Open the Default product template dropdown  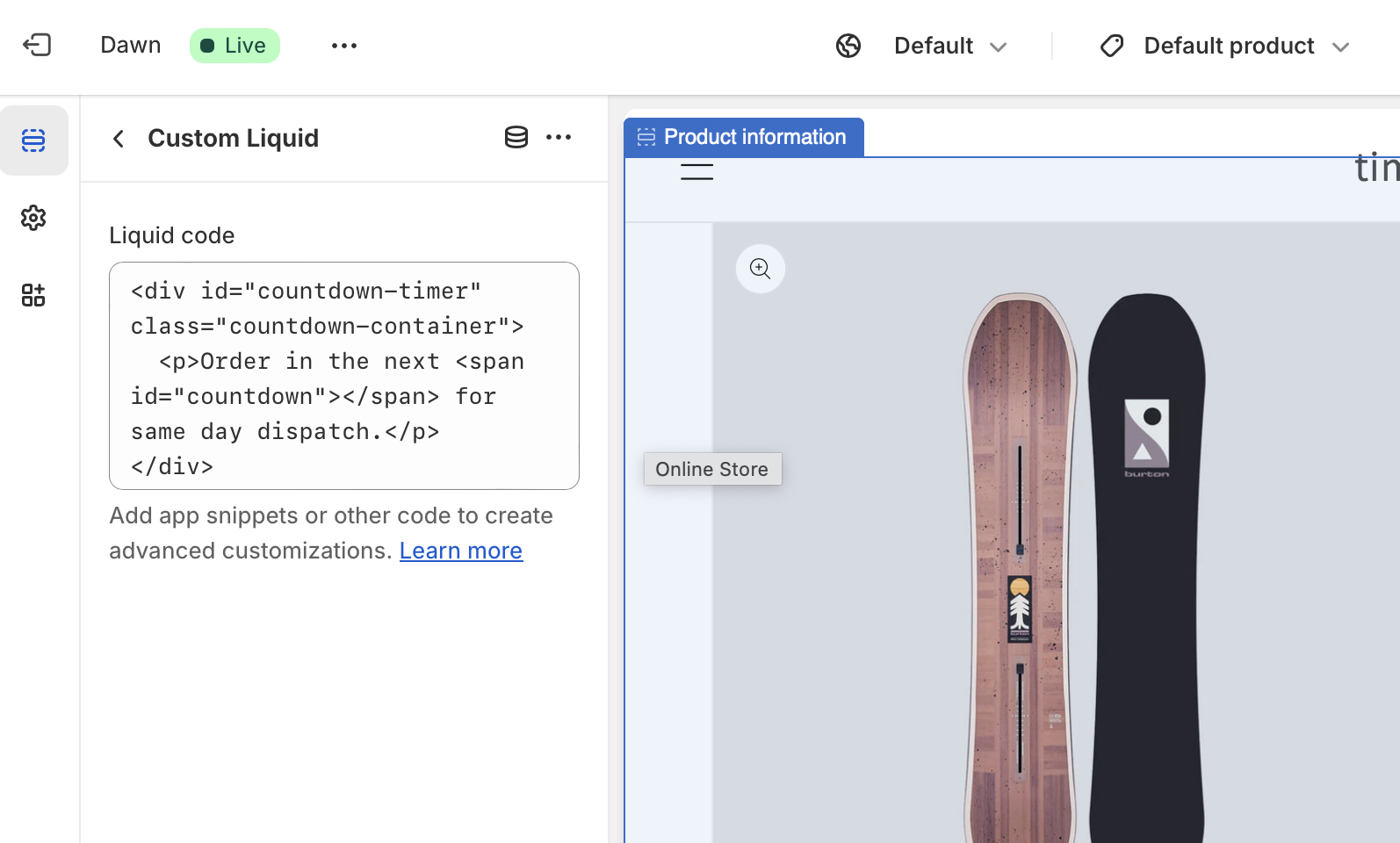[x=1246, y=46]
